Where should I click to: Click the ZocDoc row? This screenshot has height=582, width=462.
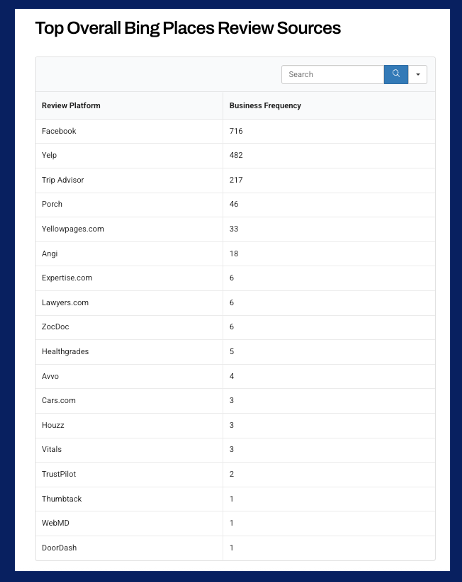point(235,327)
